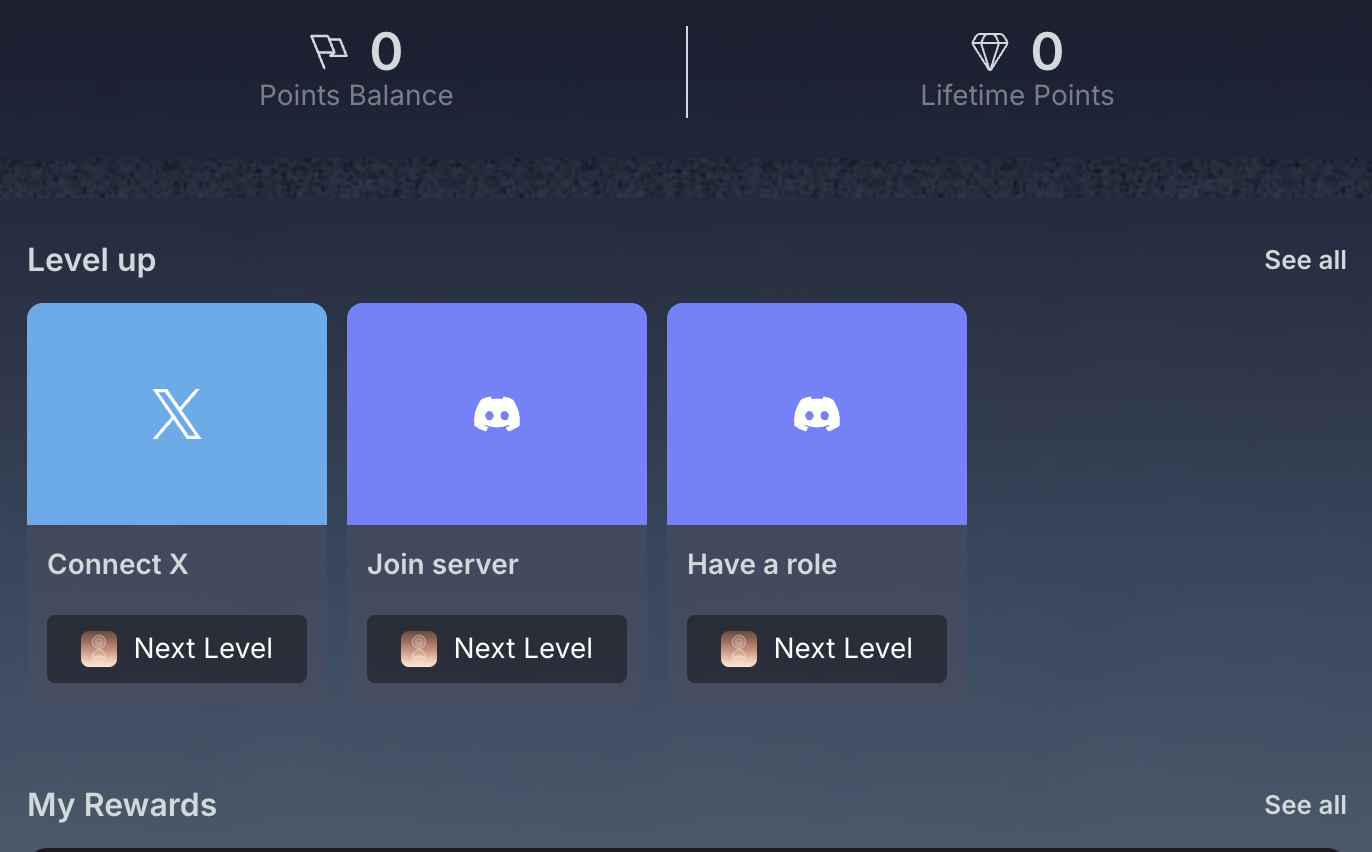Click the Points Balance flag icon
Image resolution: width=1372 pixels, height=852 pixels.
(329, 51)
